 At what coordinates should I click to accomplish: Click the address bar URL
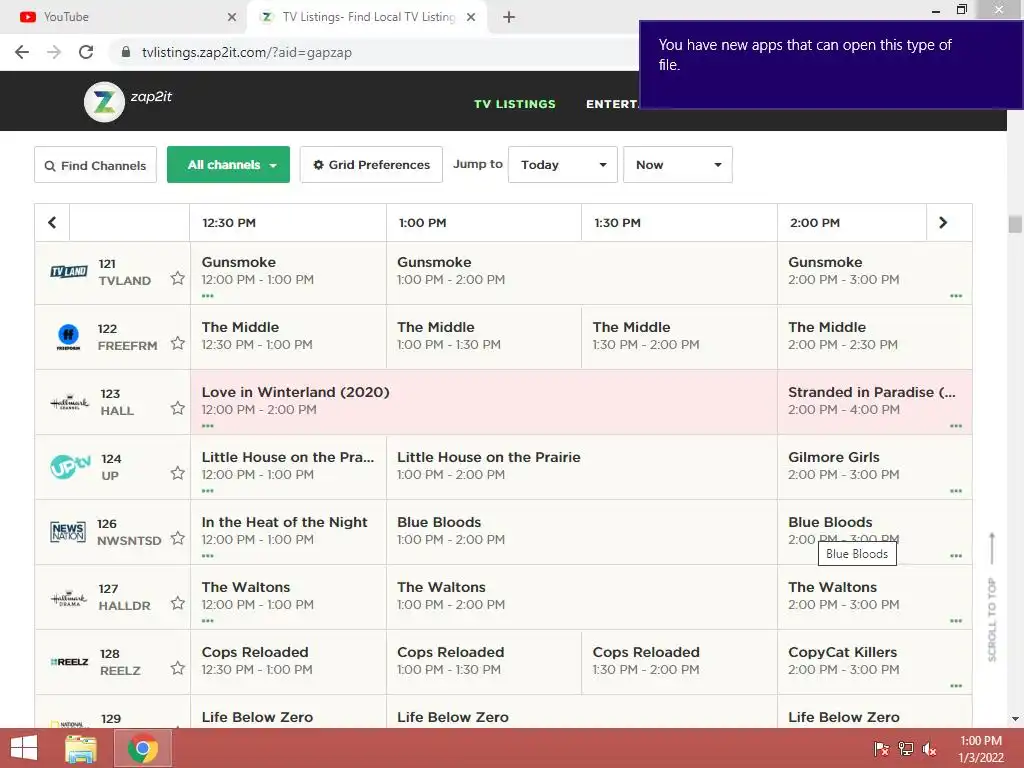point(247,52)
